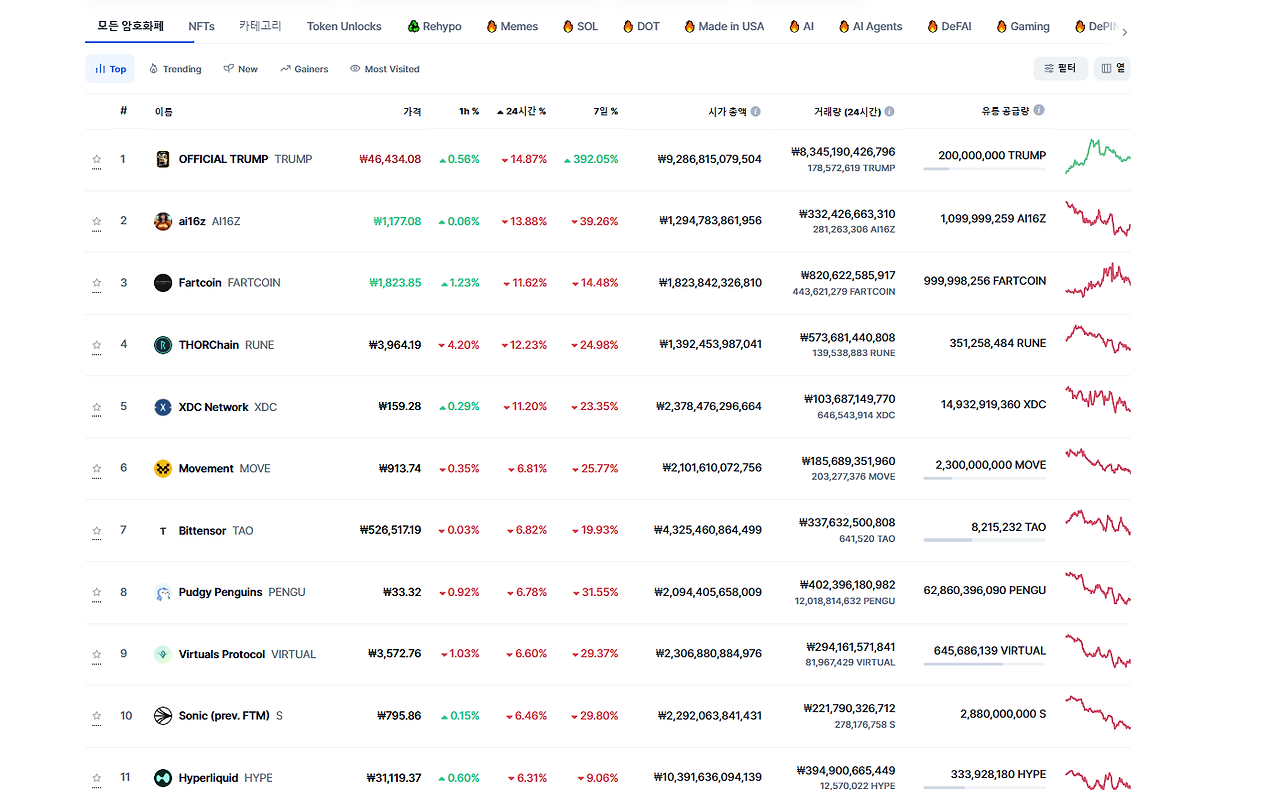Open the DOT category link
The width and height of the screenshot is (1280, 790).
[641, 26]
